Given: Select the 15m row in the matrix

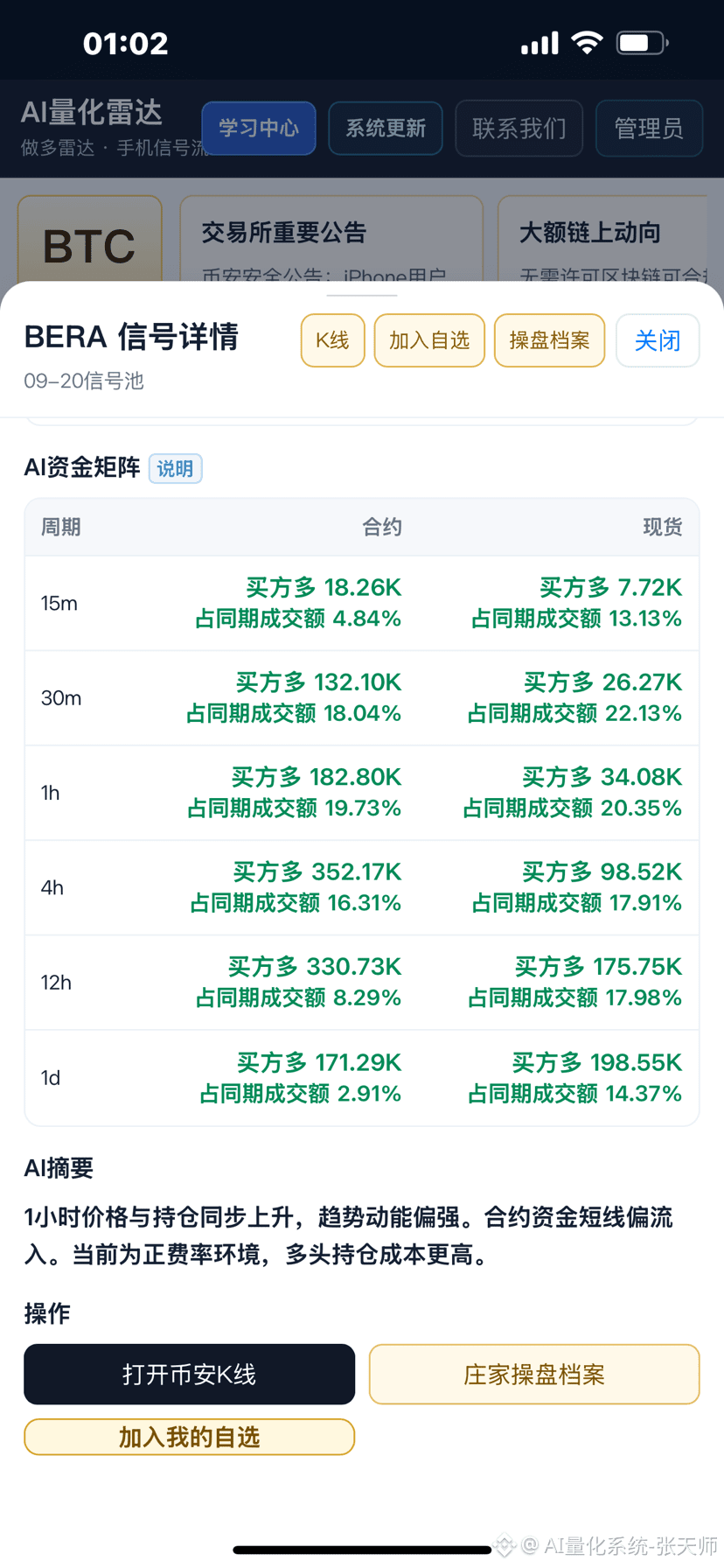Looking at the screenshot, I should [362, 603].
